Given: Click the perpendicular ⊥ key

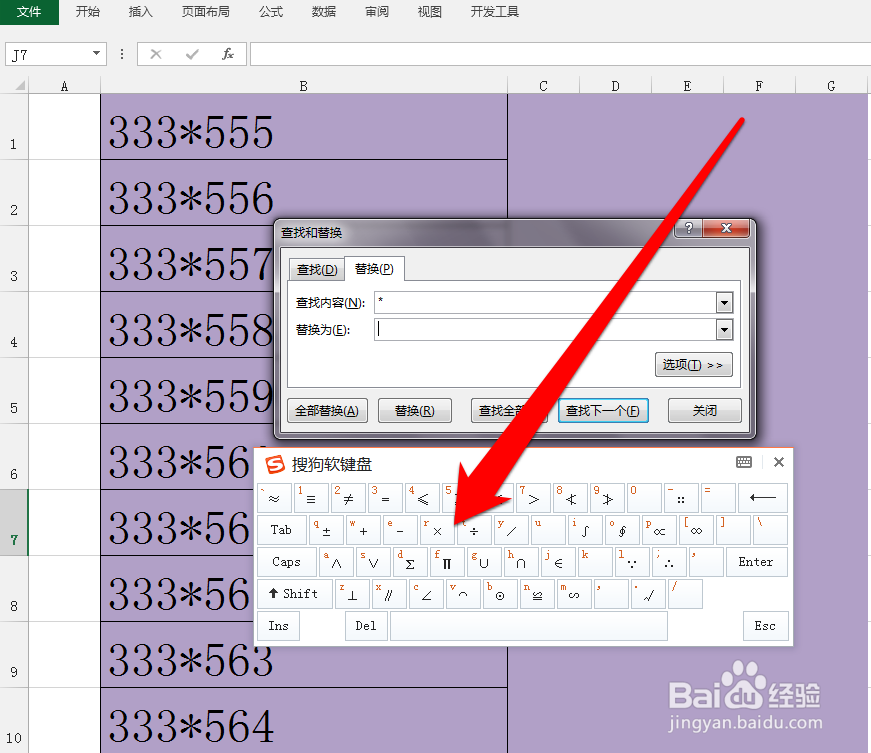Looking at the screenshot, I should click(352, 594).
